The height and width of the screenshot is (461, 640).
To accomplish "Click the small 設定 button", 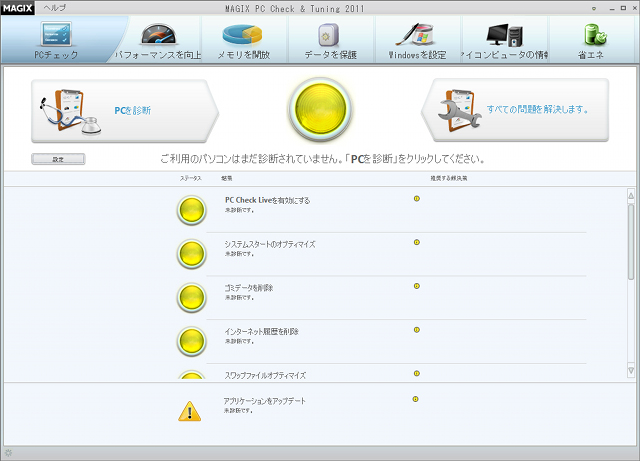I will coord(58,159).
